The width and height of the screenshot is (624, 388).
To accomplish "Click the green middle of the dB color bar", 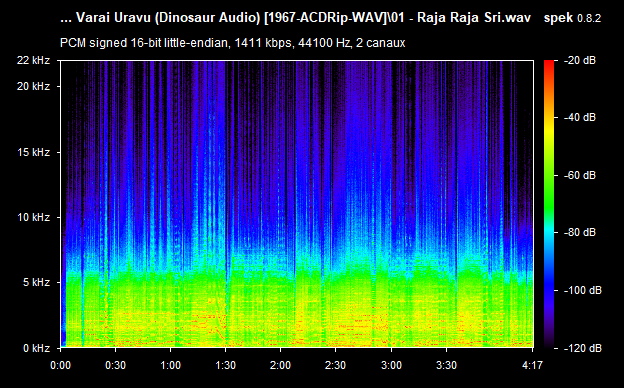I will click(x=549, y=191).
